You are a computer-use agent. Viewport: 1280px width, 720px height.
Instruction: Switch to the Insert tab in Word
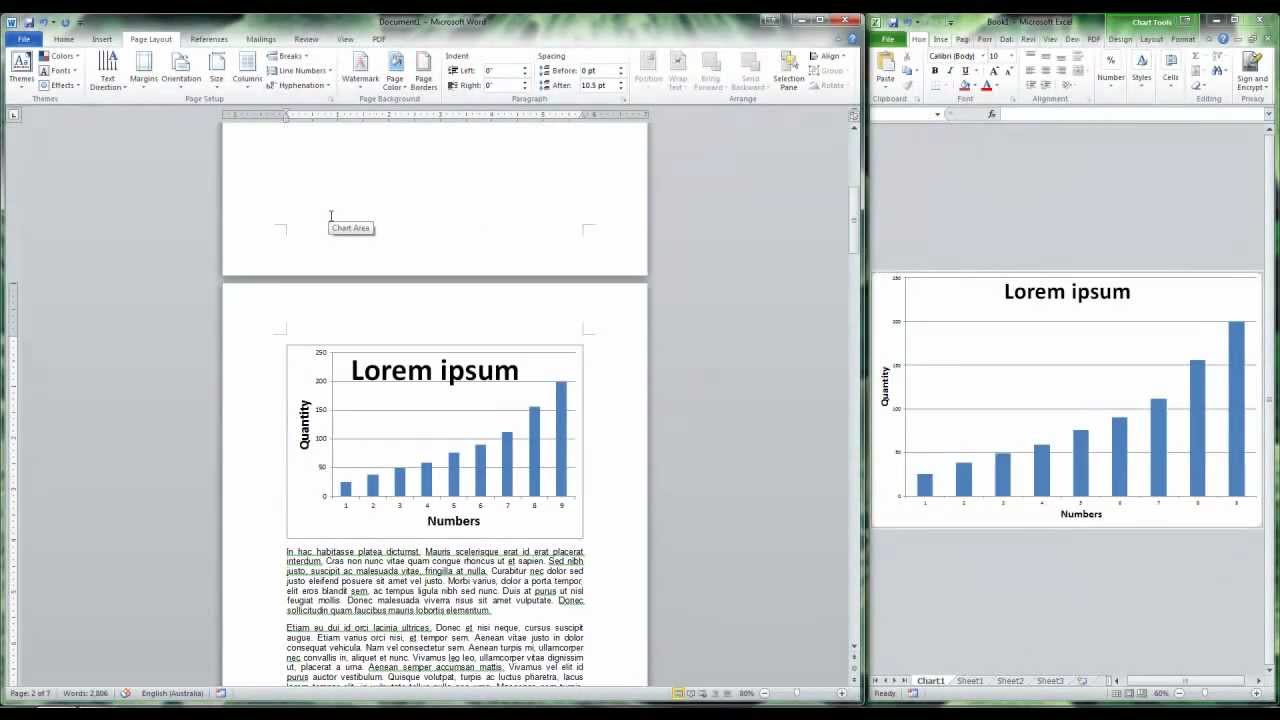tap(102, 39)
